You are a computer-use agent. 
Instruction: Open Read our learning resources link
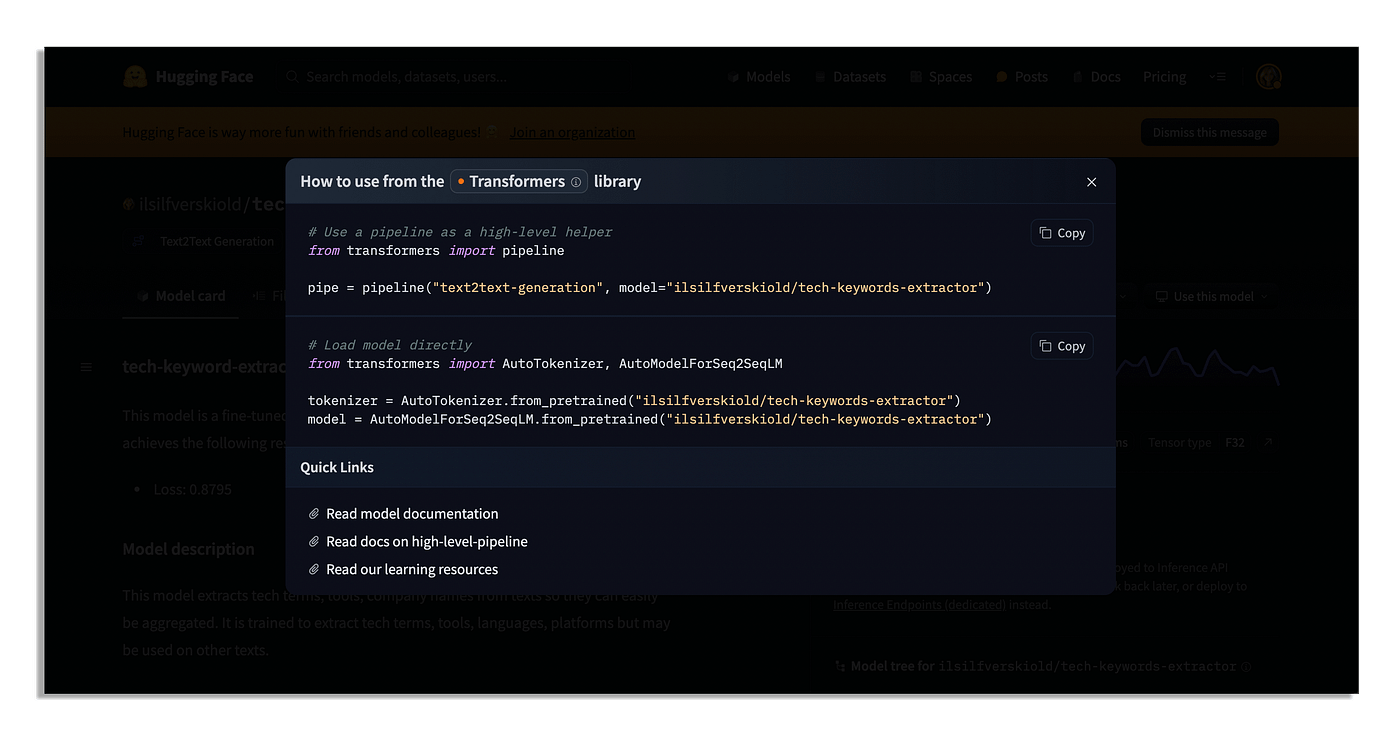coord(412,570)
